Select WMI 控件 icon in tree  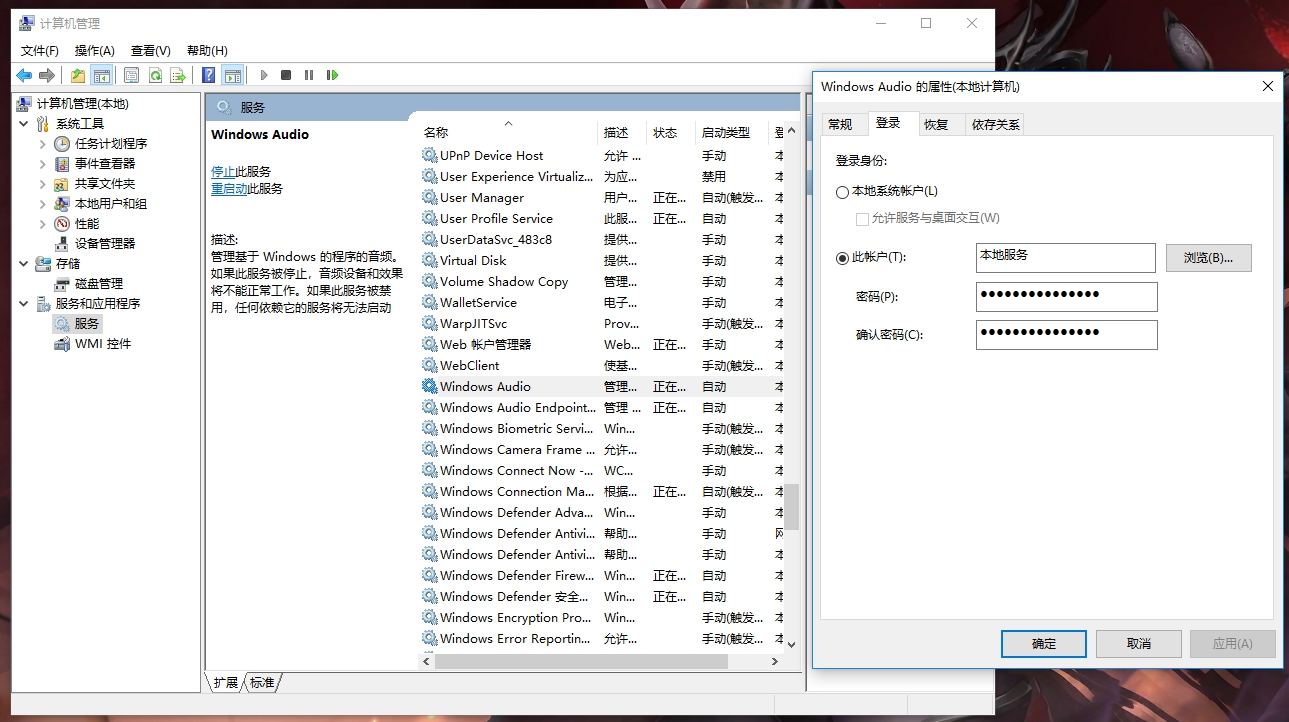click(x=62, y=344)
